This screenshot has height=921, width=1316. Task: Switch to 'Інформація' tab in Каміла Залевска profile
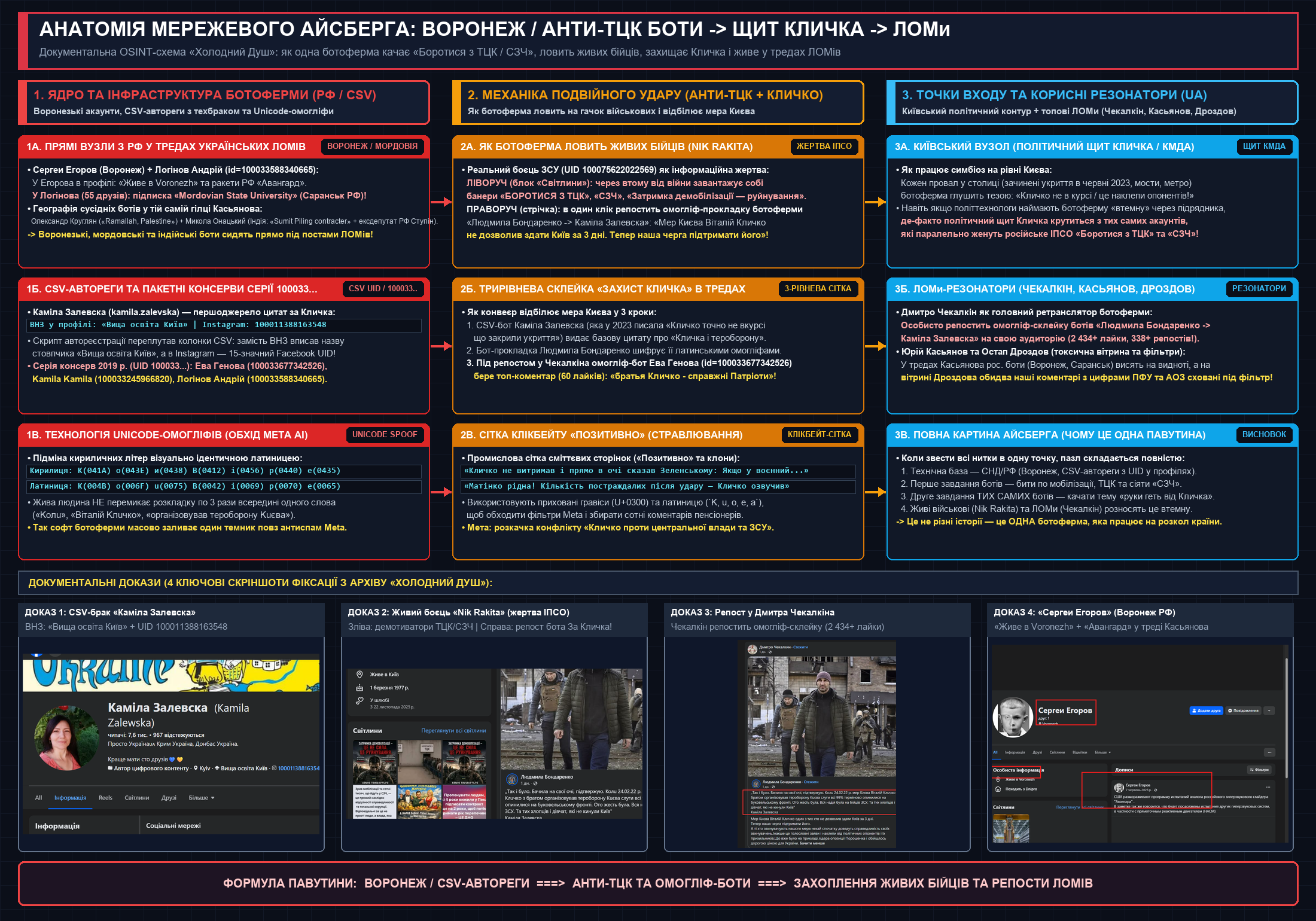pyautogui.click(x=71, y=798)
